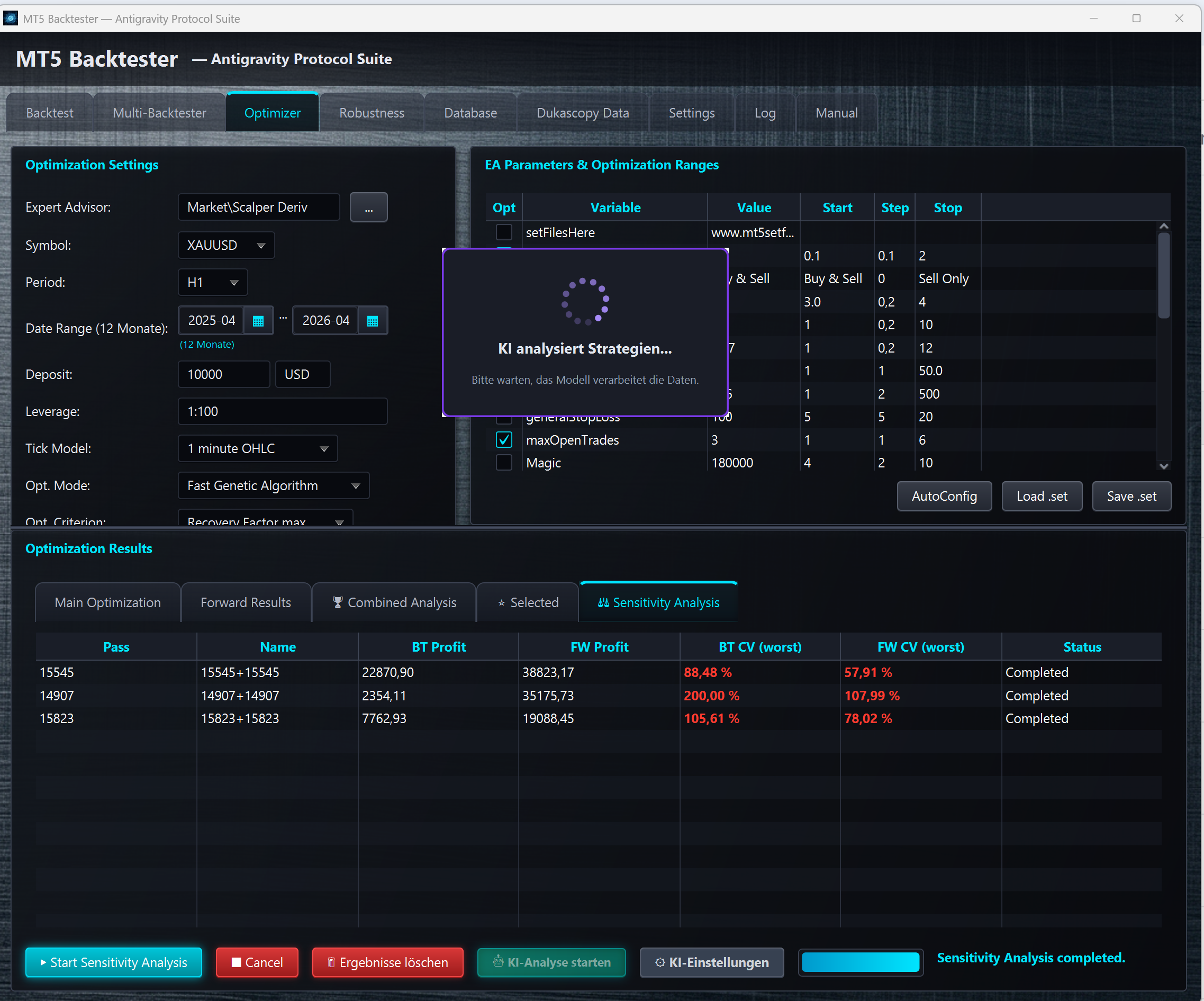This screenshot has width=1204, height=1001.
Task: Click the parameter table scroll-up arrow
Action: [1163, 227]
